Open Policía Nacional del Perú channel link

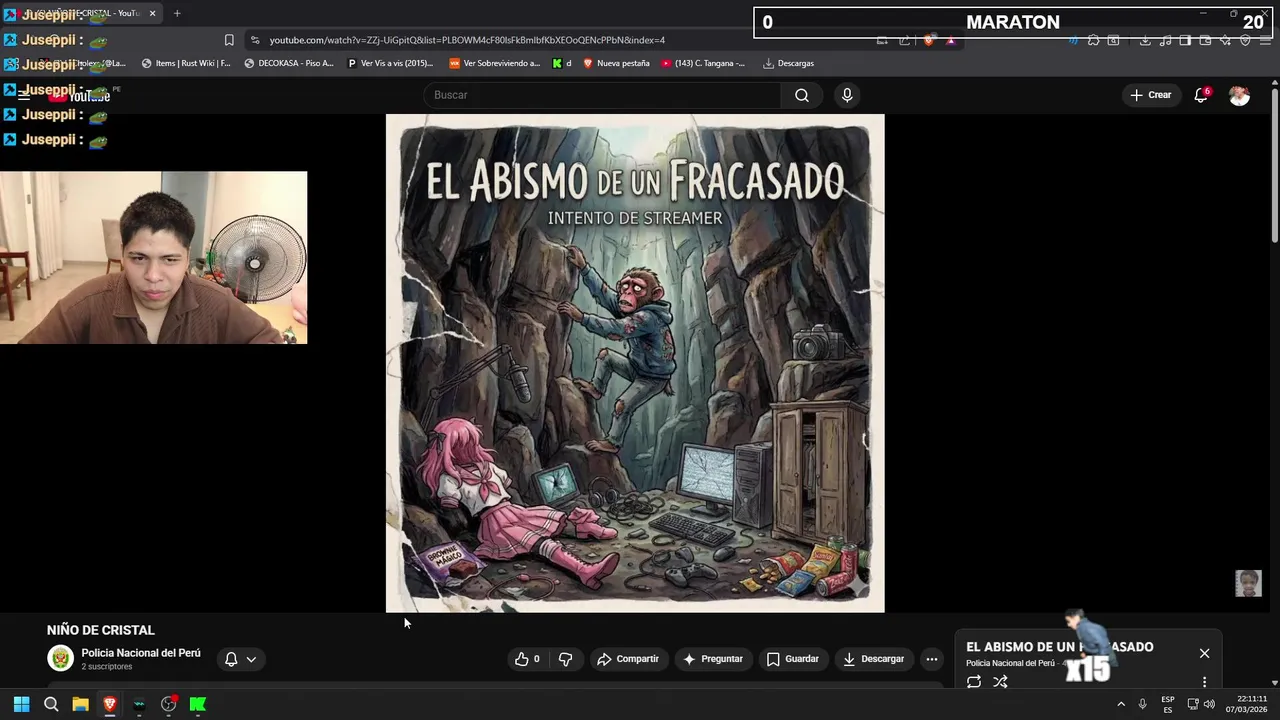pos(141,653)
